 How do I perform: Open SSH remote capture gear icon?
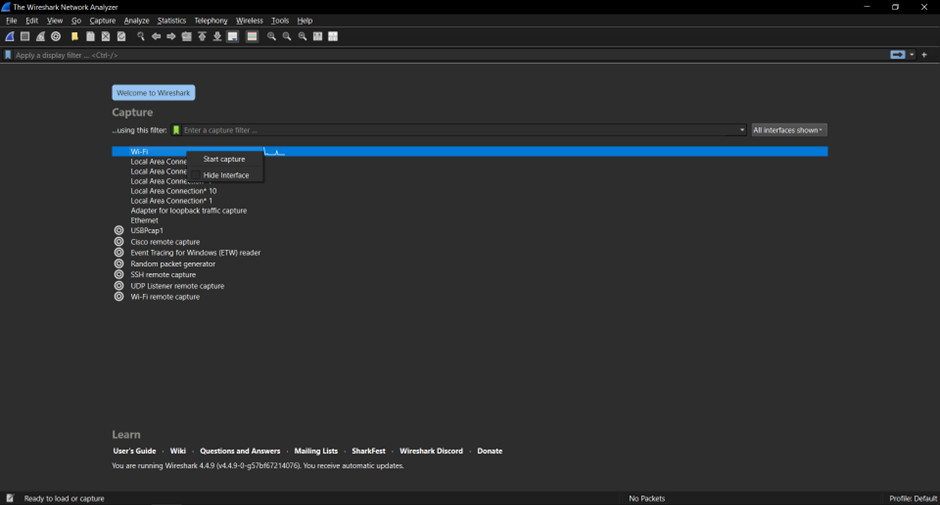(x=119, y=275)
